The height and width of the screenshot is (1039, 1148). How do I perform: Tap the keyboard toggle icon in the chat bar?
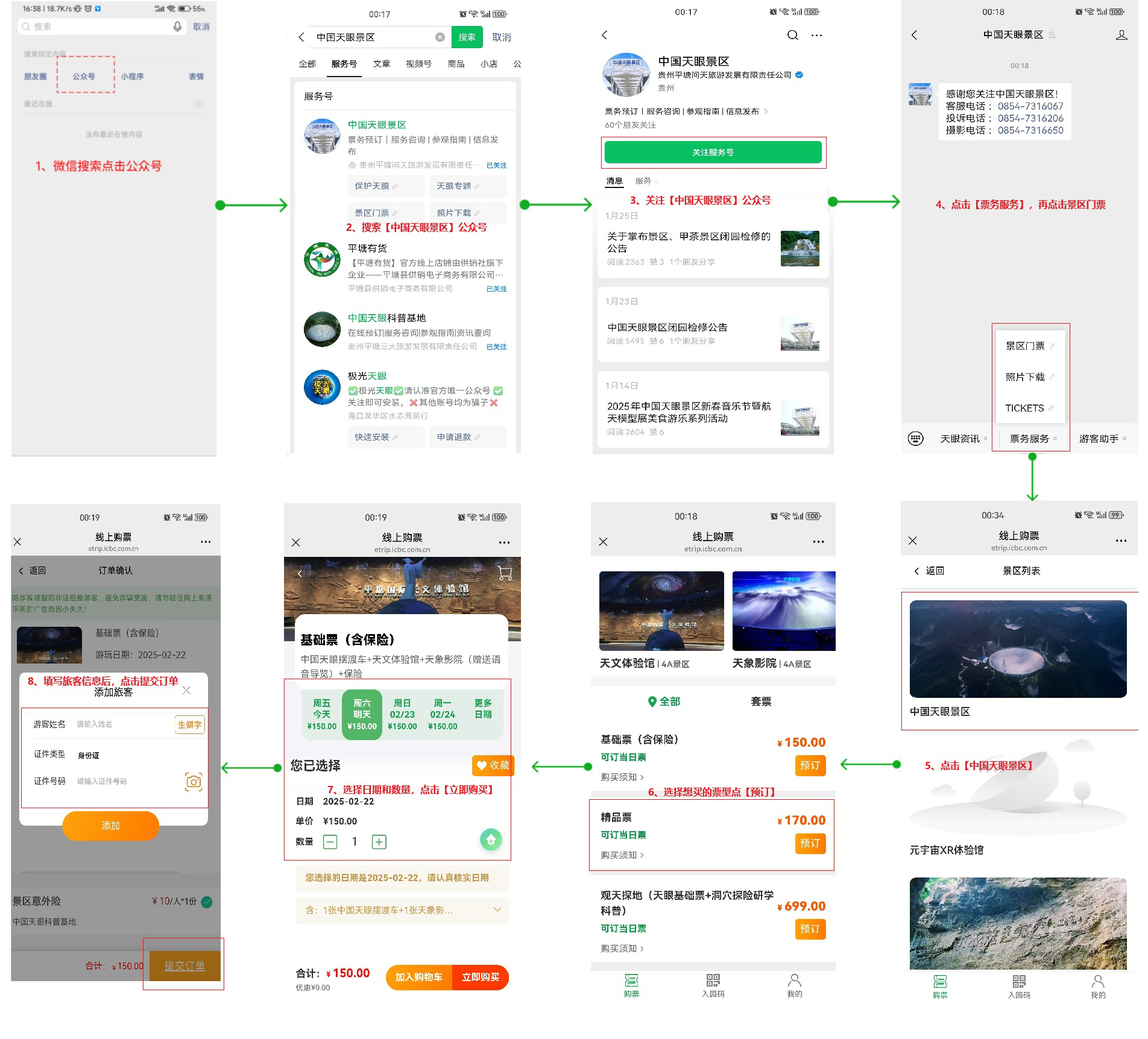pos(915,439)
